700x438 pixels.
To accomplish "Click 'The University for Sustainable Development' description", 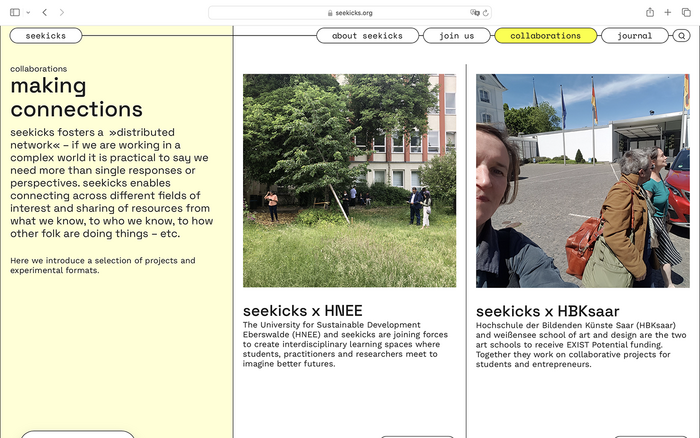I will (x=345, y=344).
